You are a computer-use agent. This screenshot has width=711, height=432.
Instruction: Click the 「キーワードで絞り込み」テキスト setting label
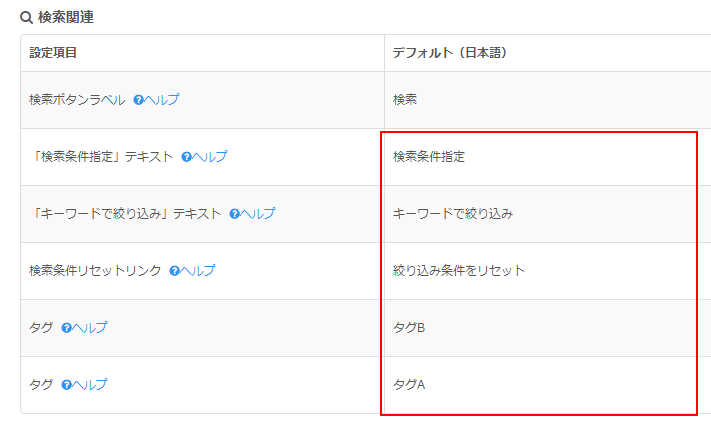pyautogui.click(x=126, y=214)
